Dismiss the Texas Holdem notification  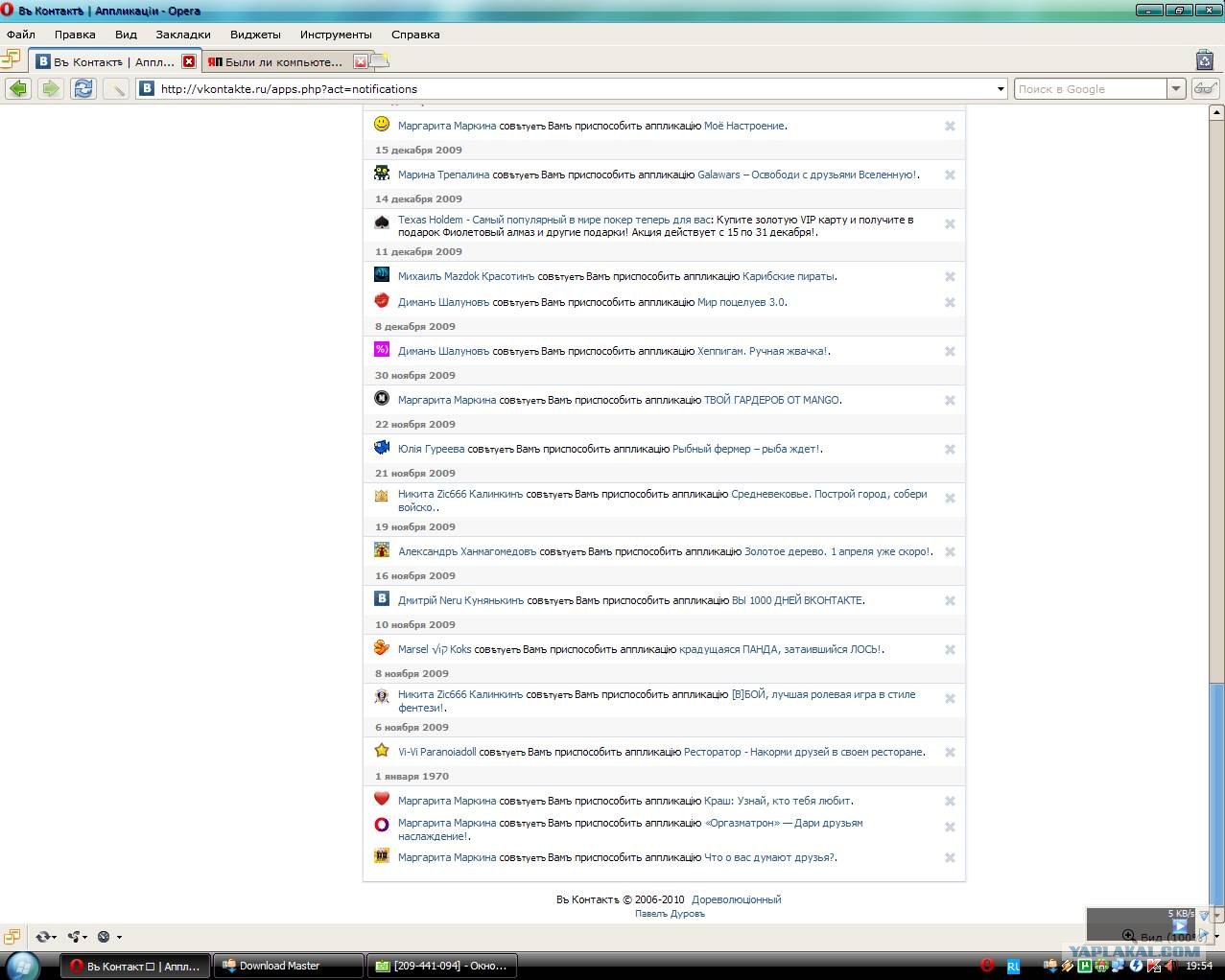tap(950, 223)
